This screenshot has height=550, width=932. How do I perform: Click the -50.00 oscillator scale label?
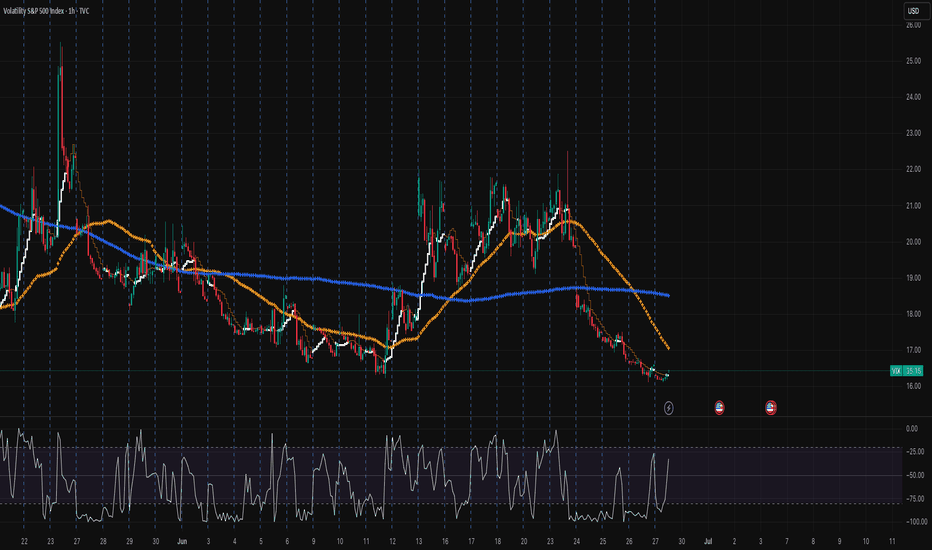coord(915,475)
